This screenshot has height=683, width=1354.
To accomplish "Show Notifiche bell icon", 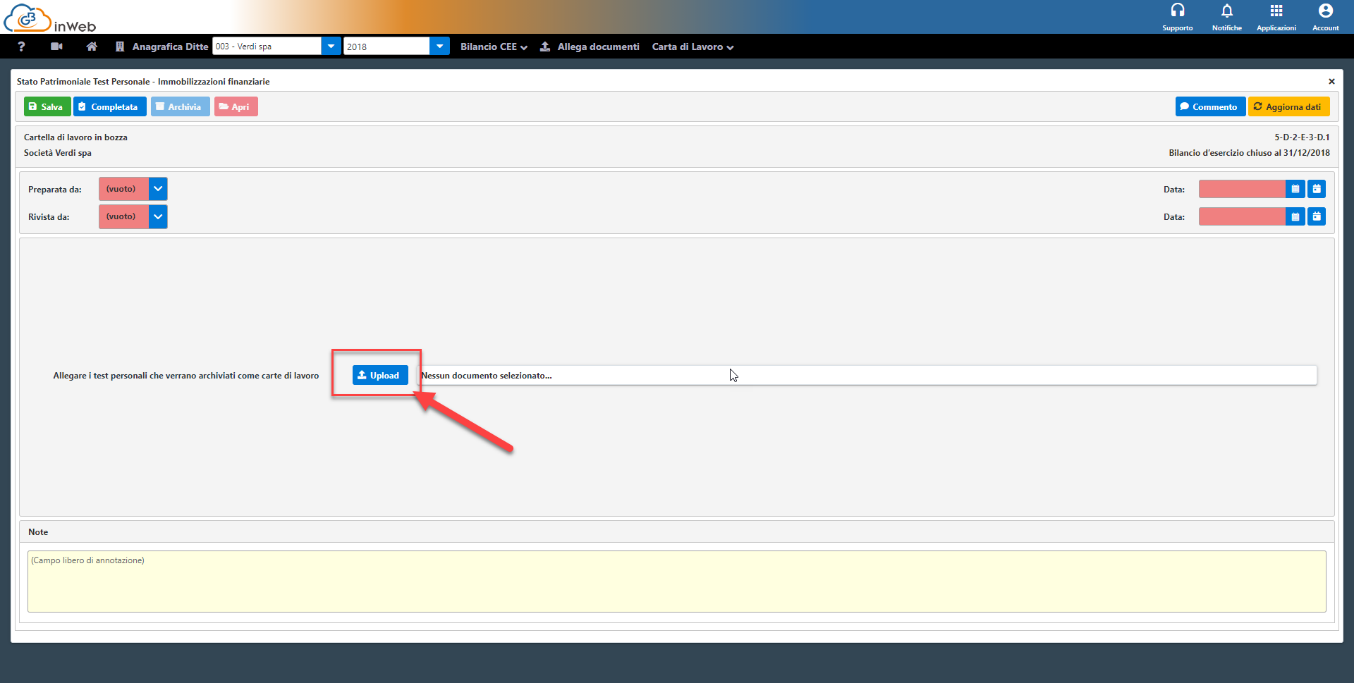I will (1227, 10).
